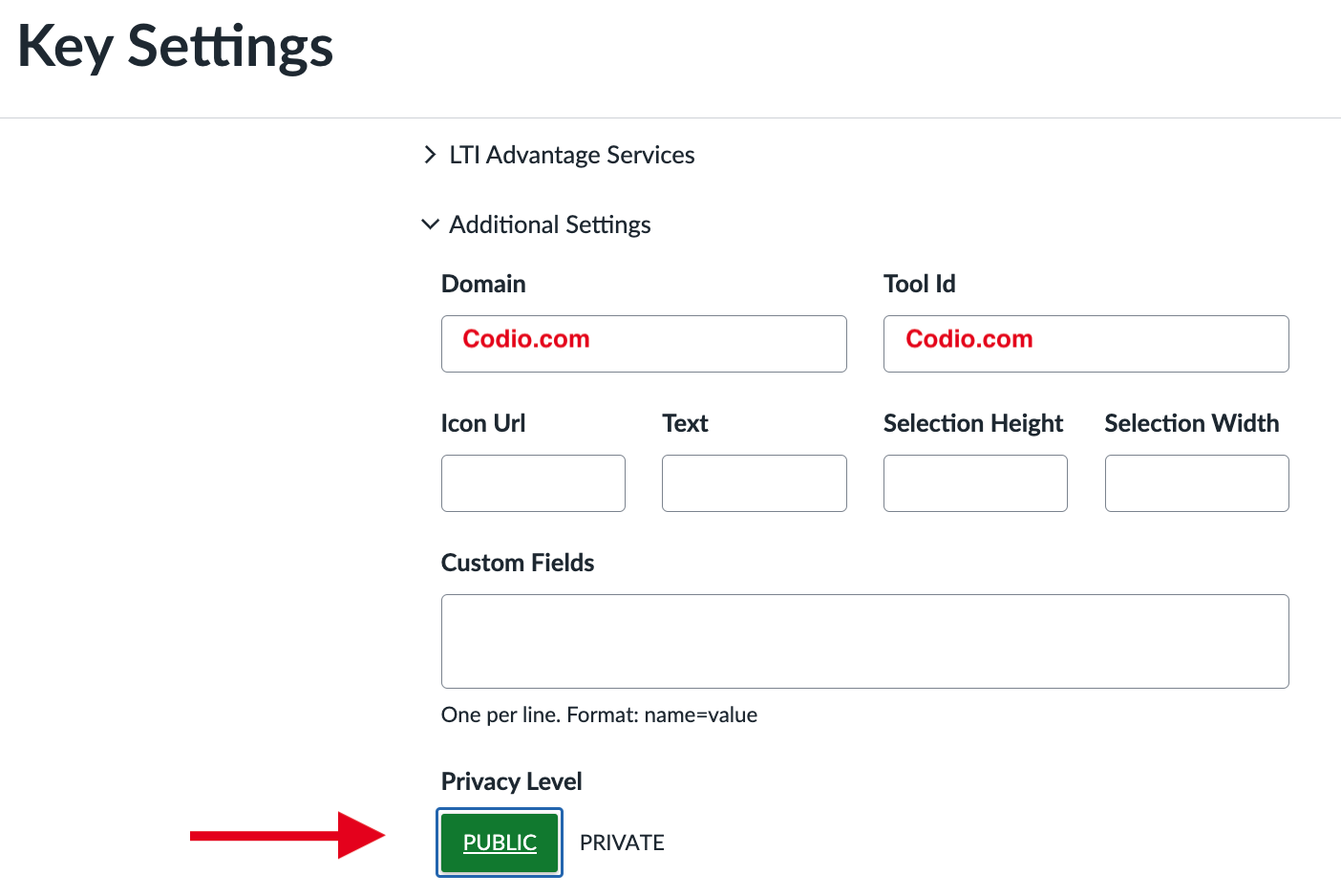The width and height of the screenshot is (1341, 896).
Task: Click the Selection Height input box
Action: point(975,483)
